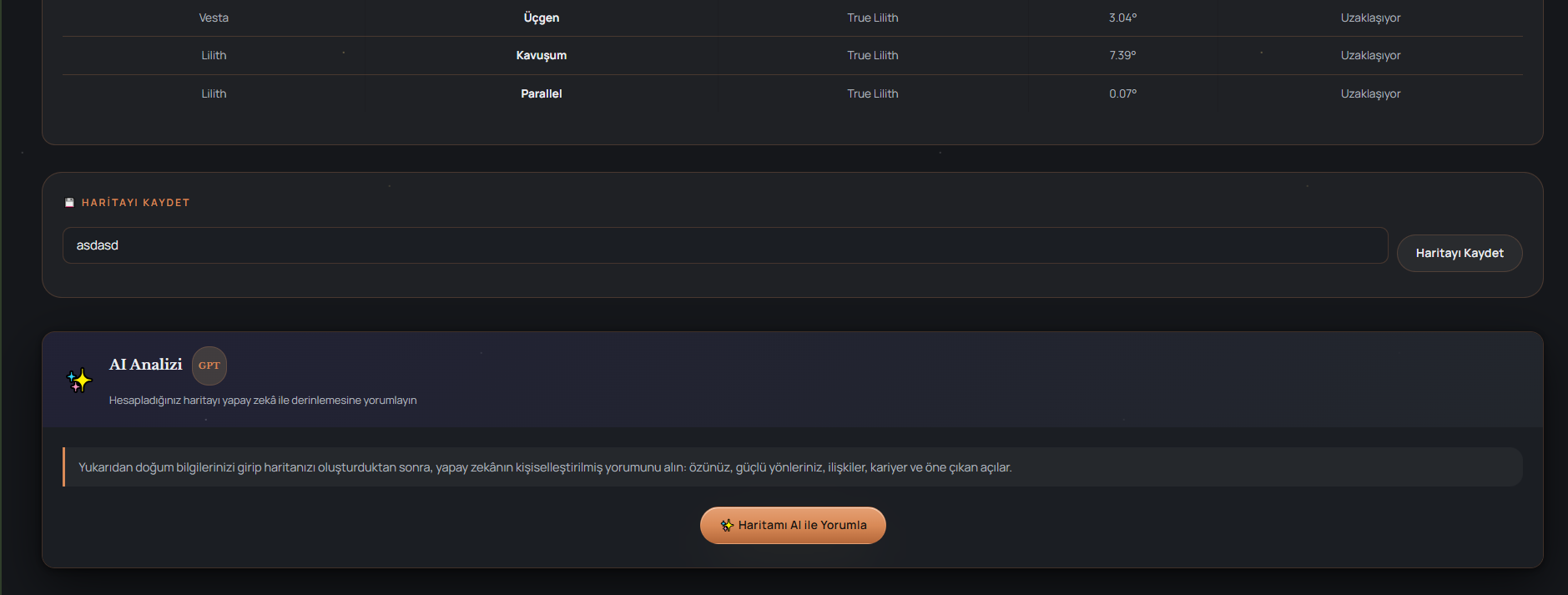Click the GPT badge next to AI Analizi
Image resolution: width=1568 pixels, height=595 pixels.
click(209, 366)
